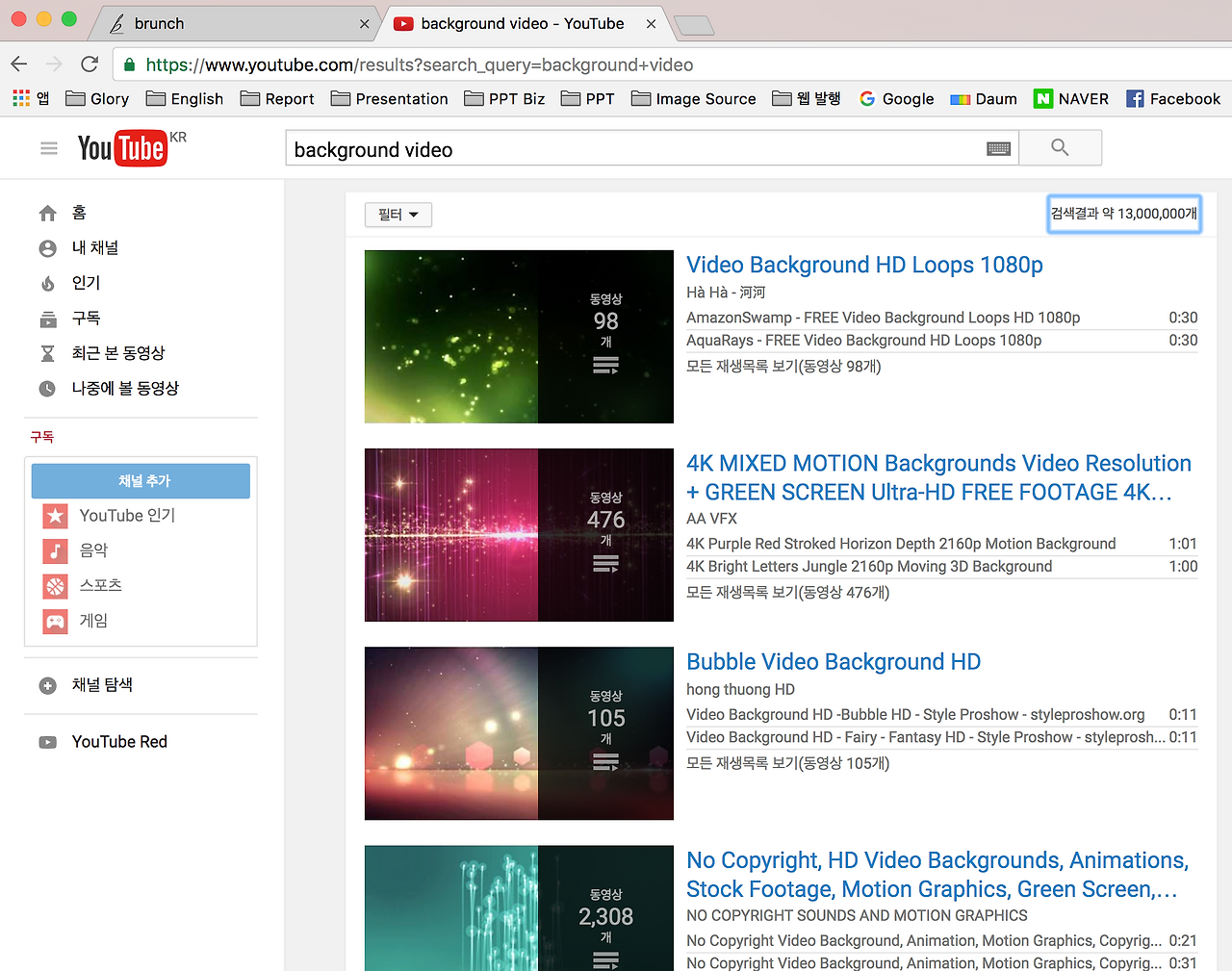This screenshot has height=971, width=1232.
Task: Open Video Background HD Loops 1080p title
Action: tap(864, 265)
